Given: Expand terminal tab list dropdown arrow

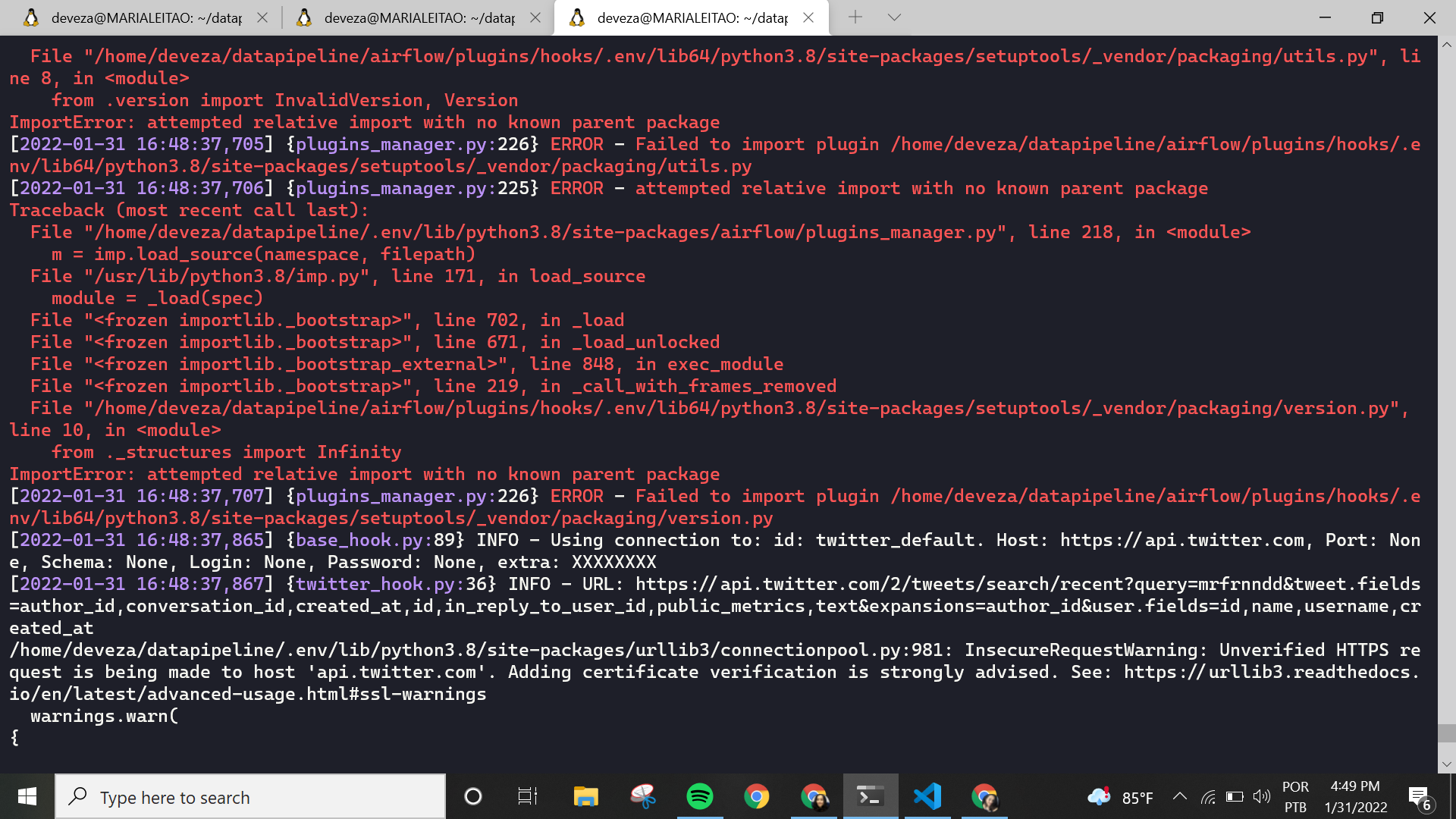Looking at the screenshot, I should [894, 17].
